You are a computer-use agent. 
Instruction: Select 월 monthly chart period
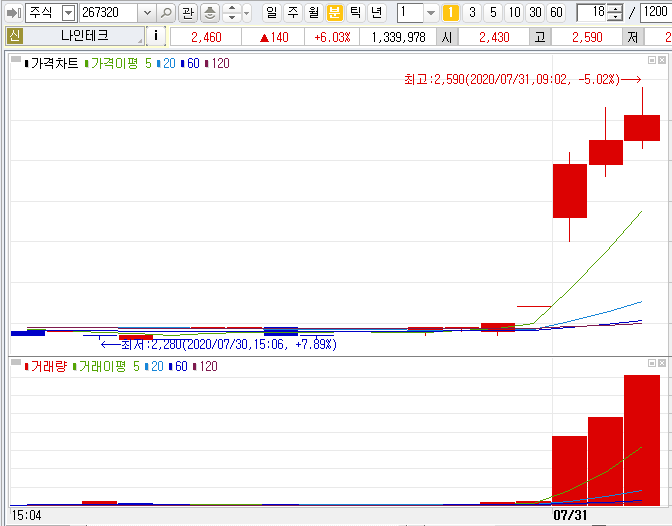314,13
